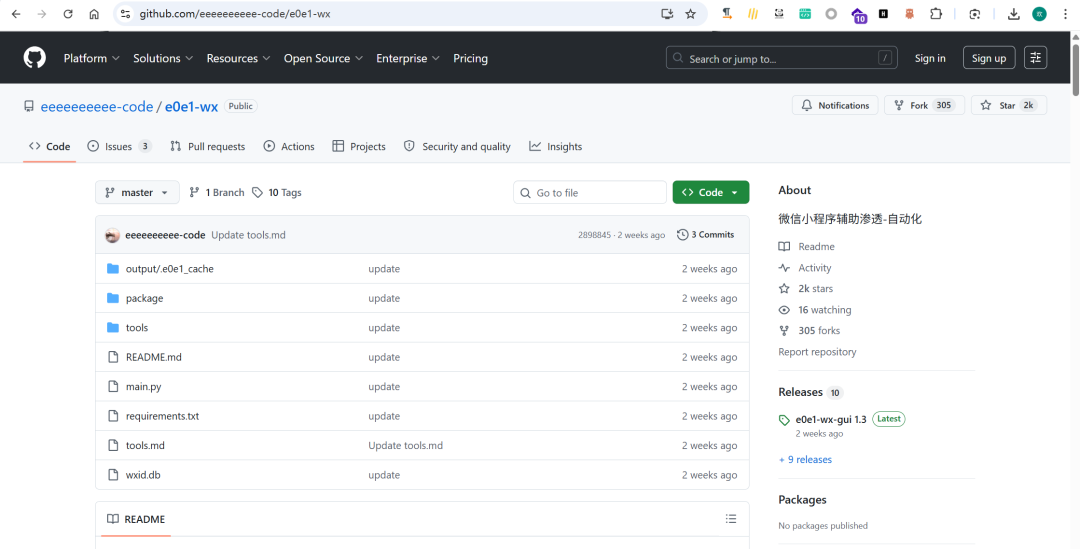
Task: Expand the Solutions menu
Action: pos(163,59)
